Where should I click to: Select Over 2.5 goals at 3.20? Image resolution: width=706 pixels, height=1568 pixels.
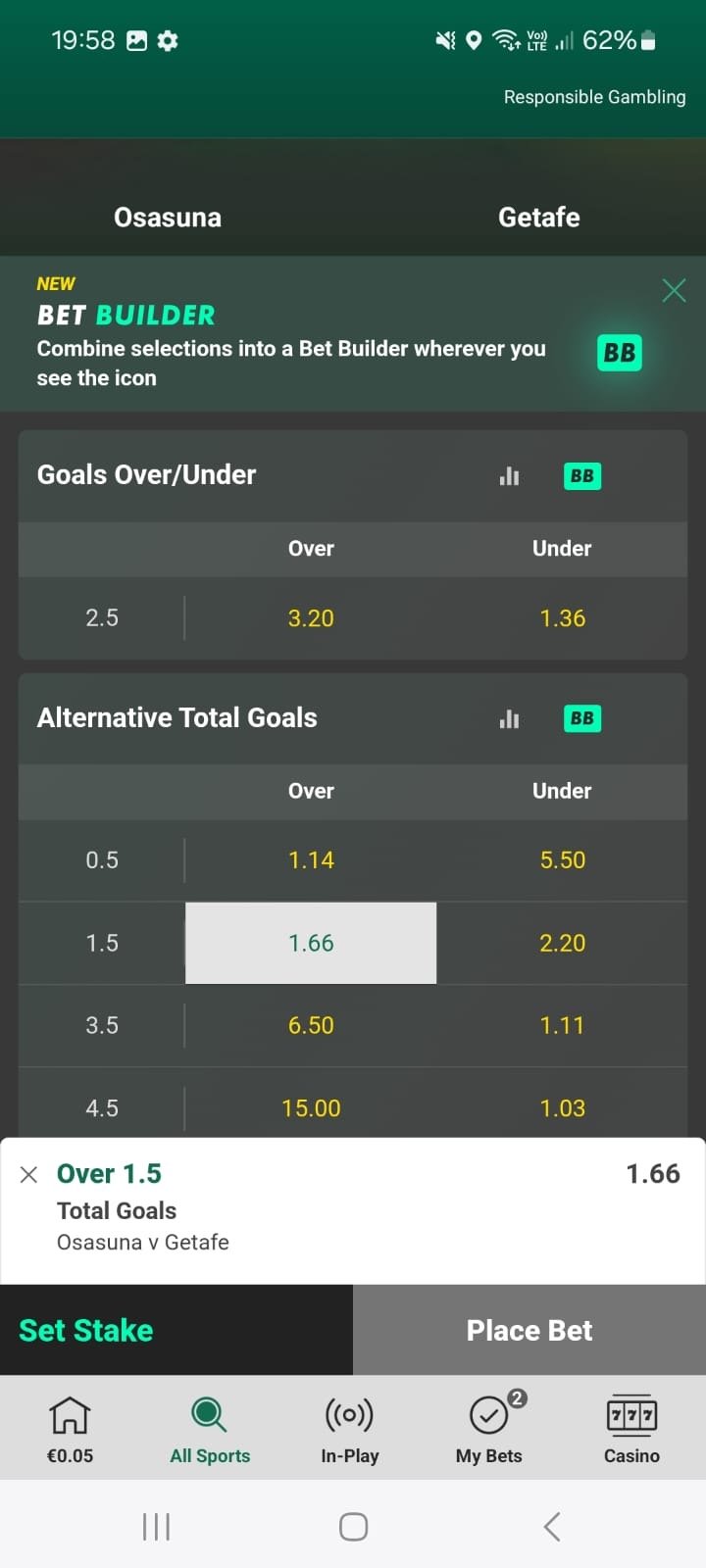[311, 618]
